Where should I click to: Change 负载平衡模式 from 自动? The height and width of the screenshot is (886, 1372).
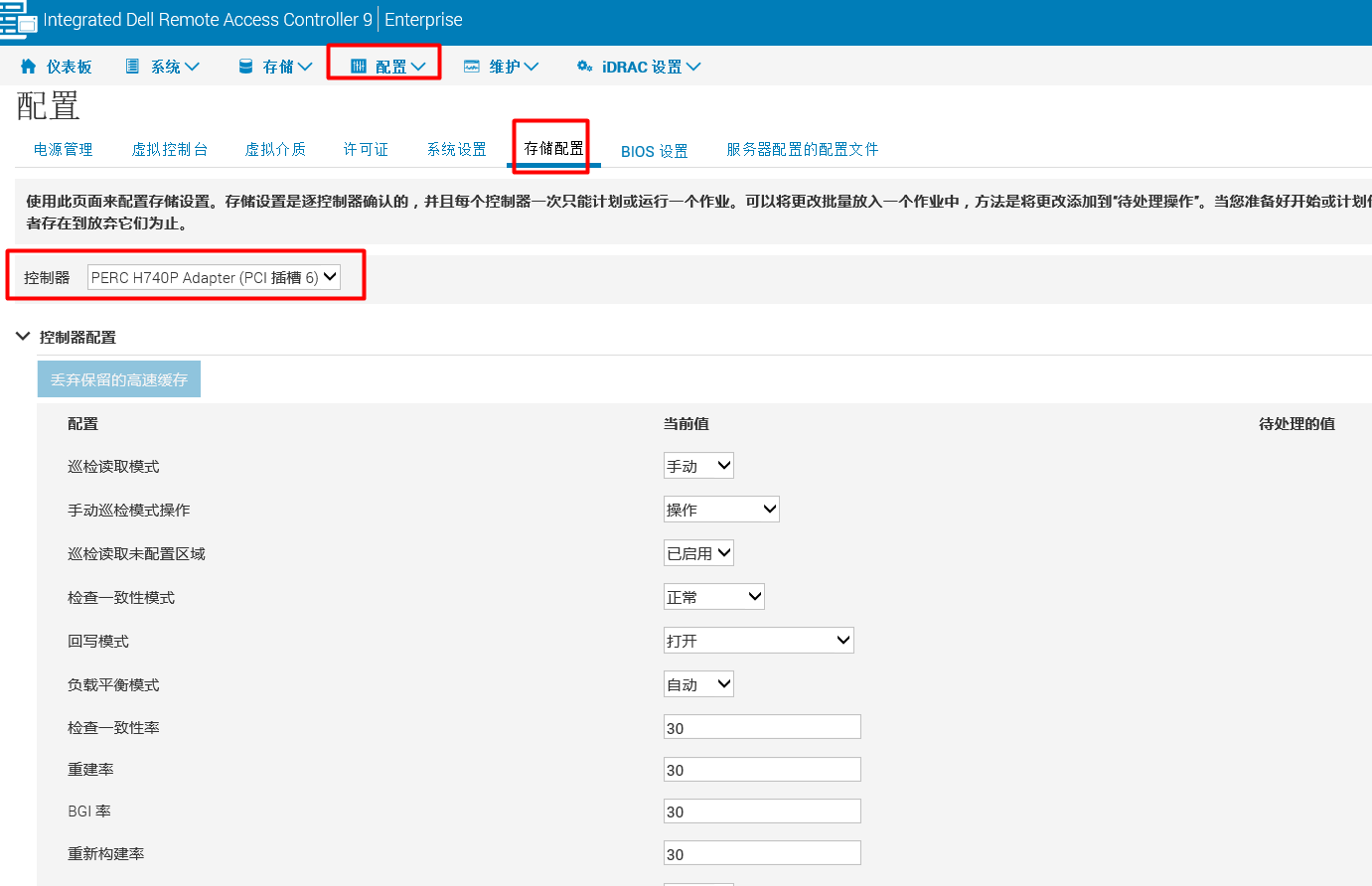click(x=697, y=683)
